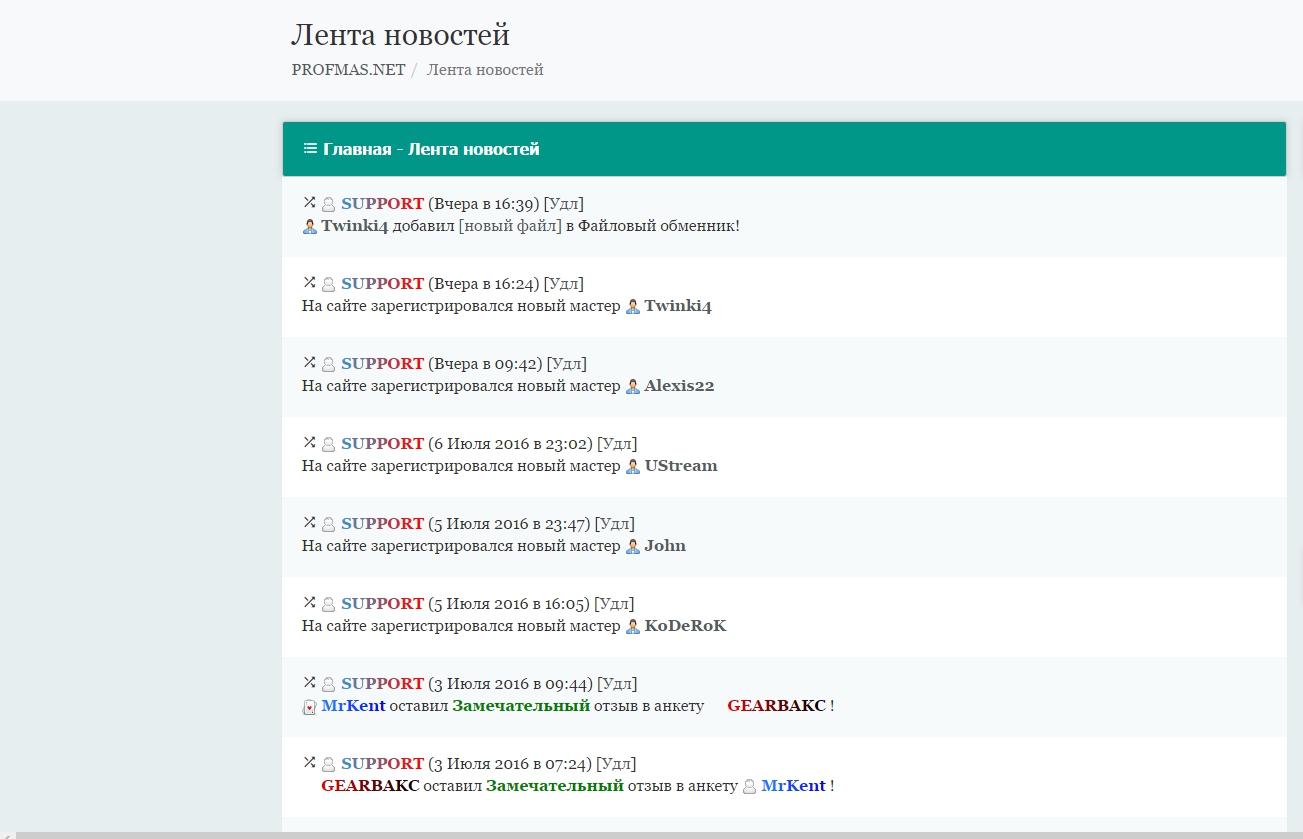Click shuffle icon in the 6 Июля 23:02 entry
This screenshot has width=1303, height=839.
(x=310, y=442)
